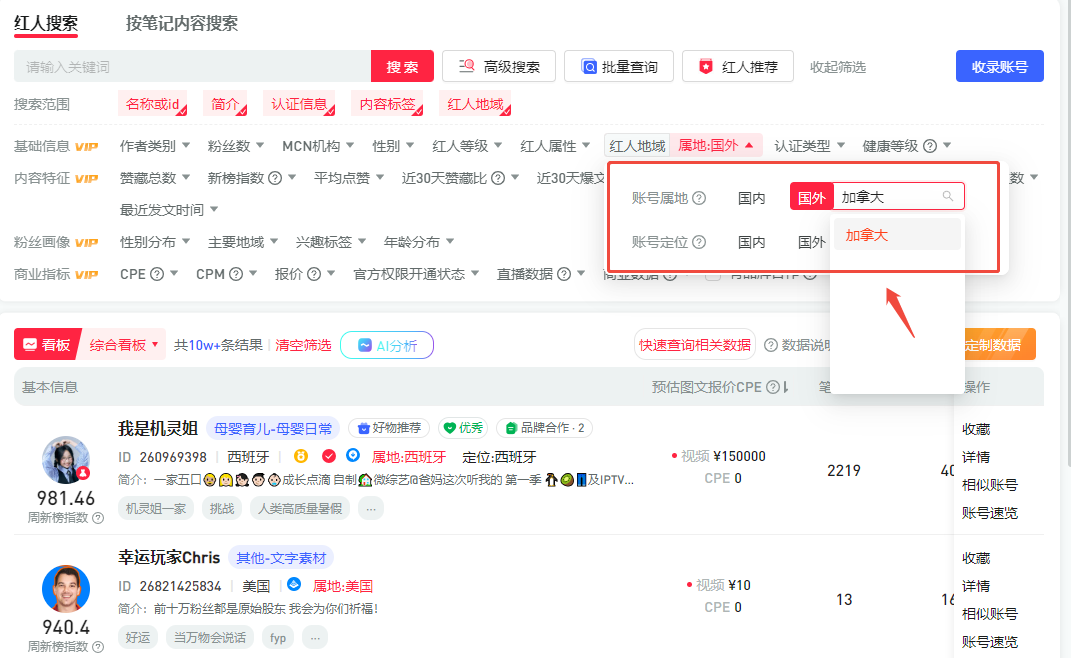Click the magnifier icon in the 加拿大 search box

tap(947, 197)
